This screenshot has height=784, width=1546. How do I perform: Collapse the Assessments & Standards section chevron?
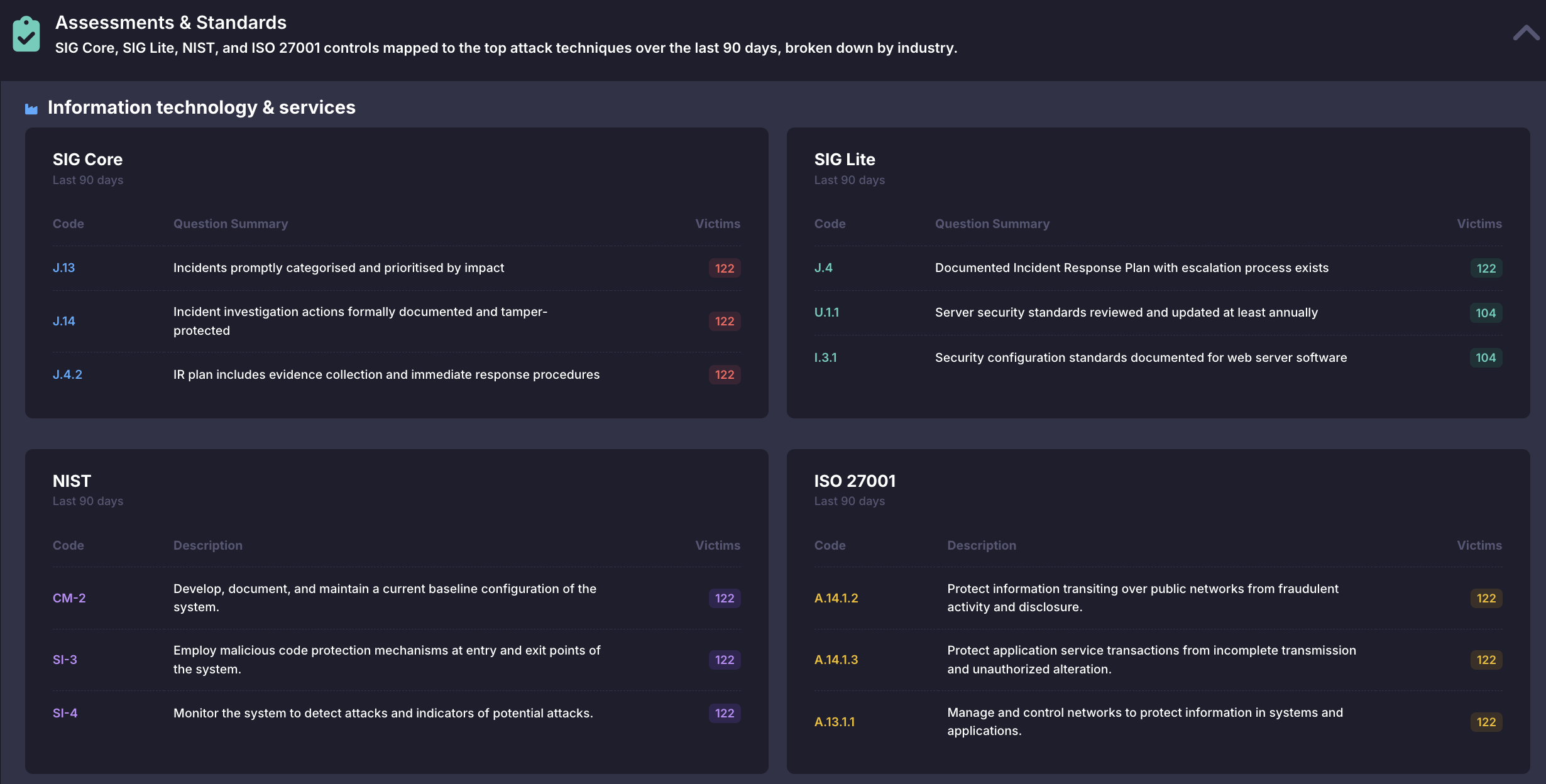point(1525,33)
